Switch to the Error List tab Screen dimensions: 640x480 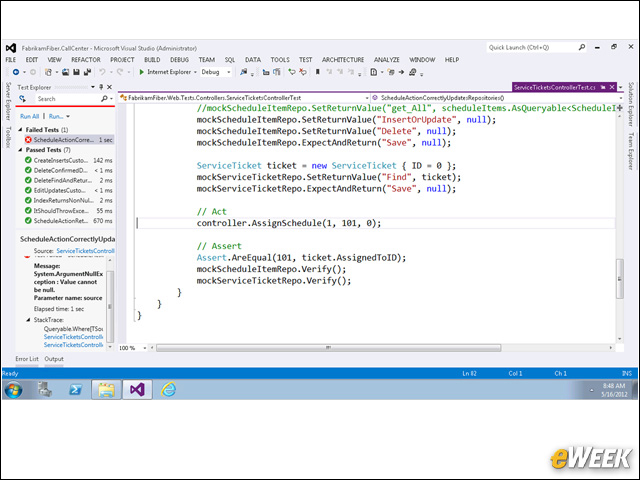(27, 359)
